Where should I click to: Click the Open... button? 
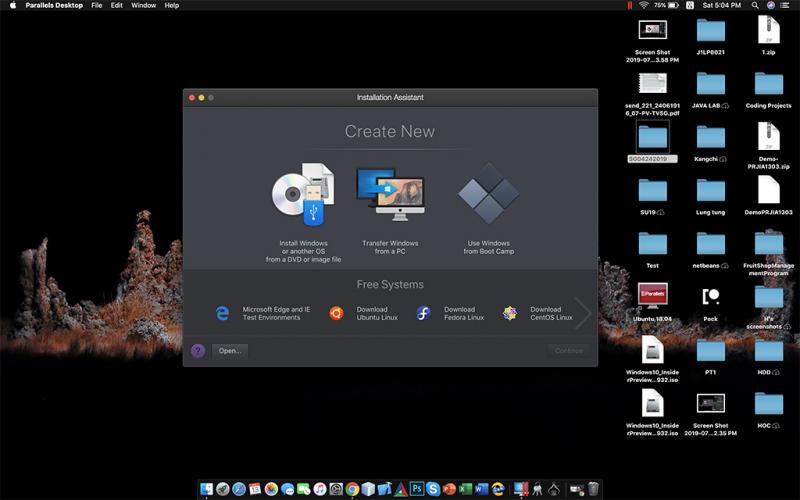230,351
